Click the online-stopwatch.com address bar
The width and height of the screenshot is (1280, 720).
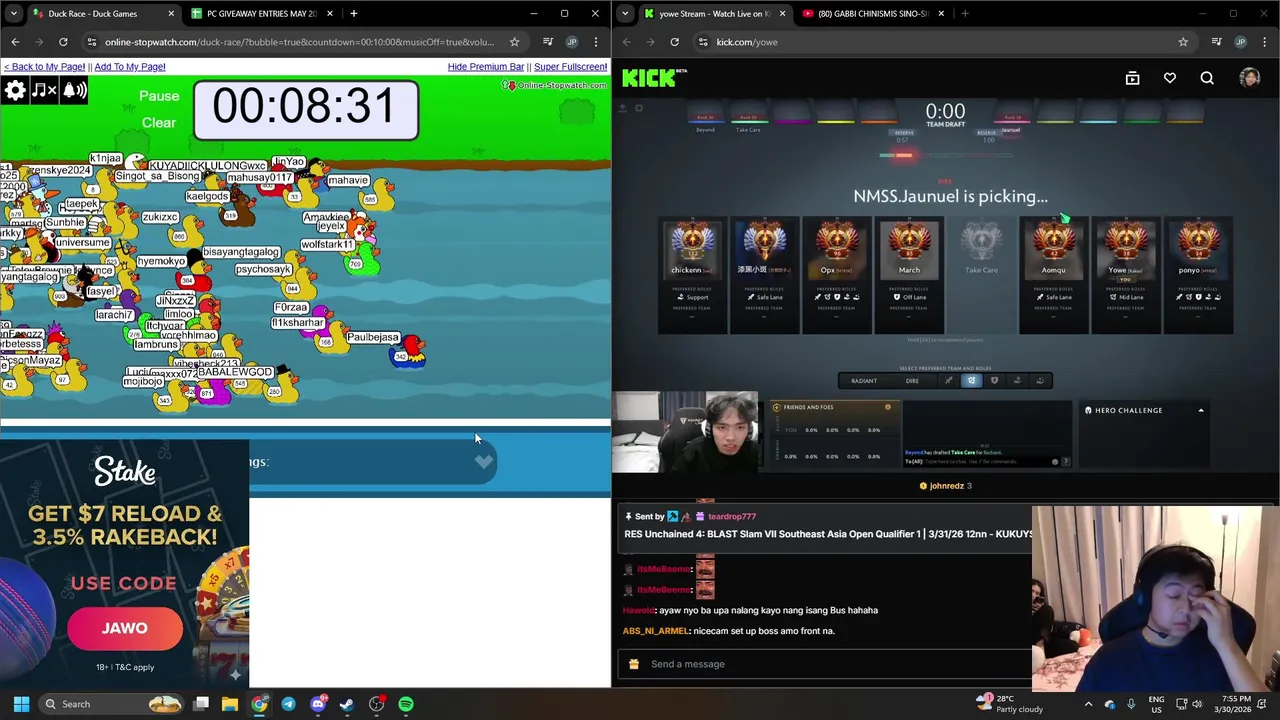click(x=298, y=42)
